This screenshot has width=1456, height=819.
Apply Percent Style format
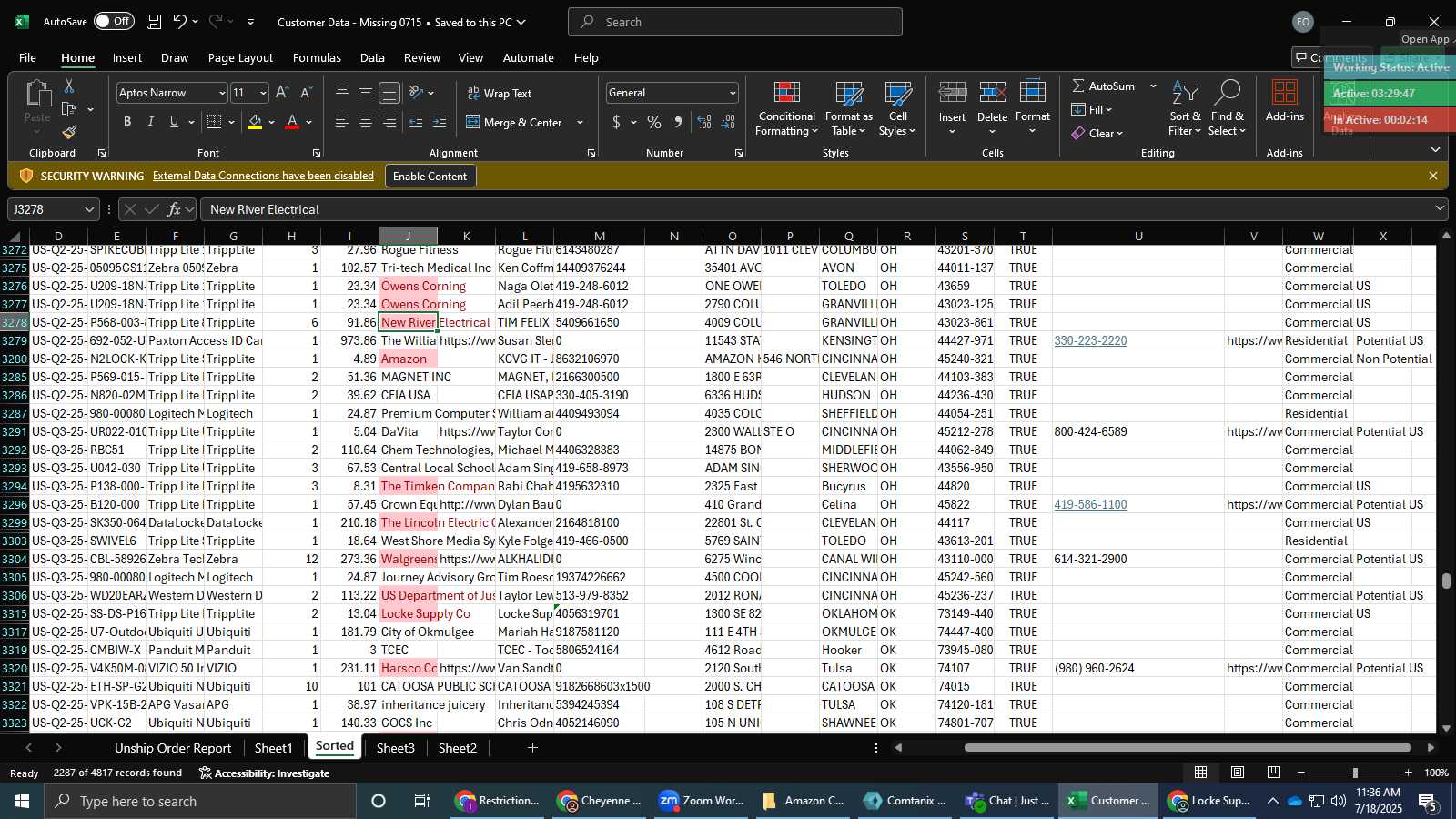(x=654, y=122)
